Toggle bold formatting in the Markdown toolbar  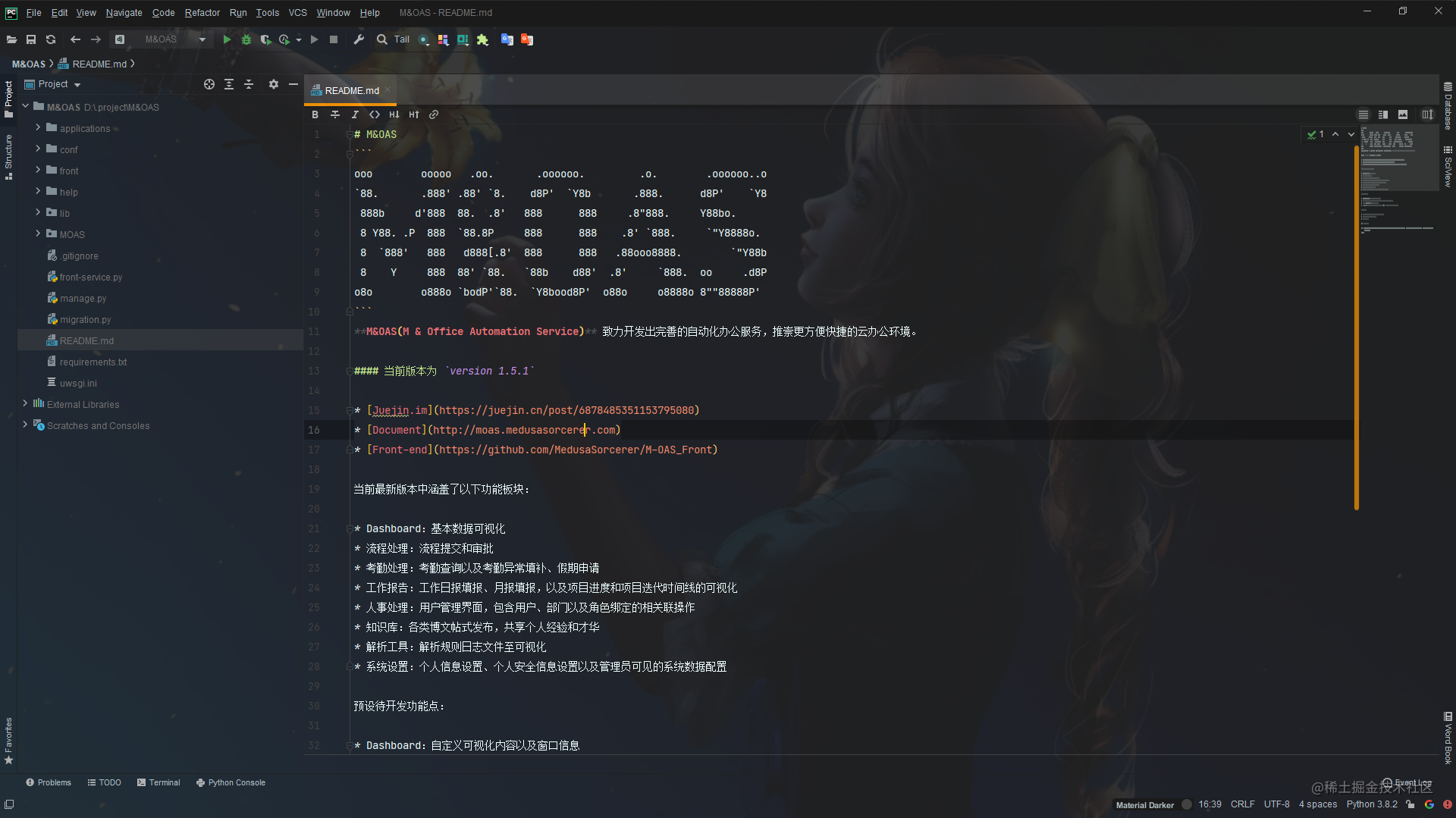(315, 114)
